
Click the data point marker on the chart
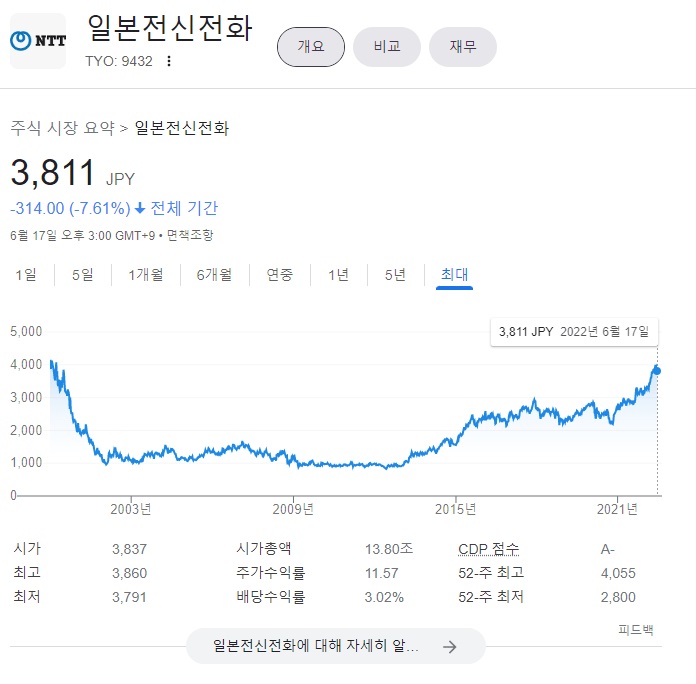657,371
